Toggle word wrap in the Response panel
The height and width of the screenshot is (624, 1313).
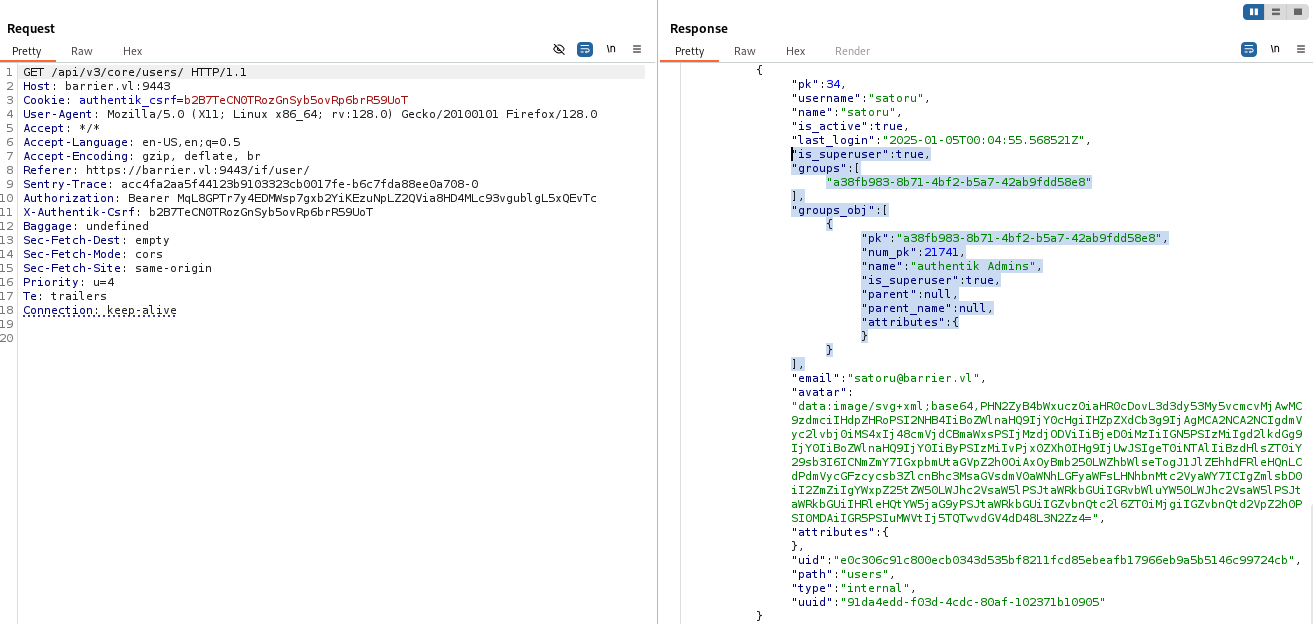1249,49
